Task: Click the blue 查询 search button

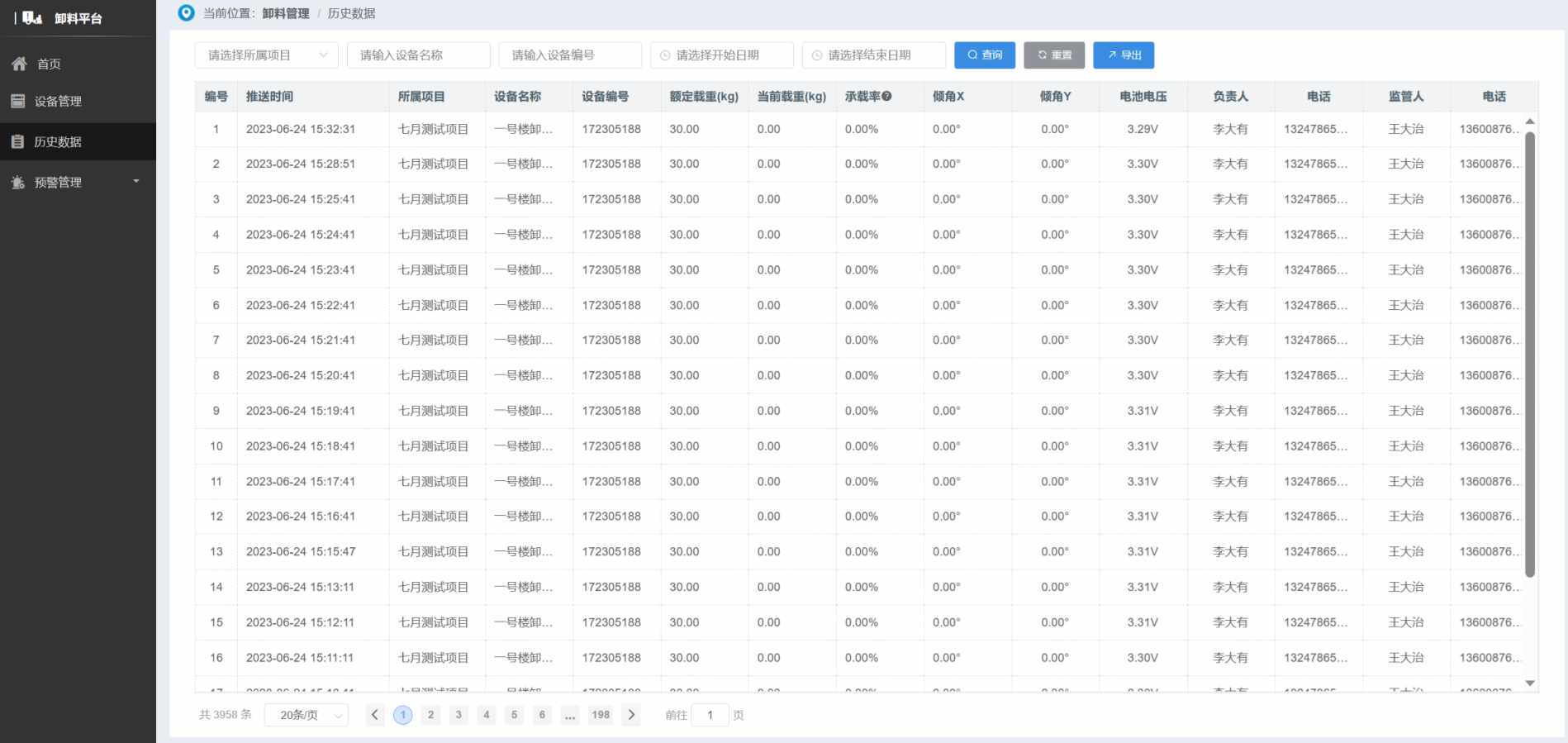Action: click(x=984, y=55)
